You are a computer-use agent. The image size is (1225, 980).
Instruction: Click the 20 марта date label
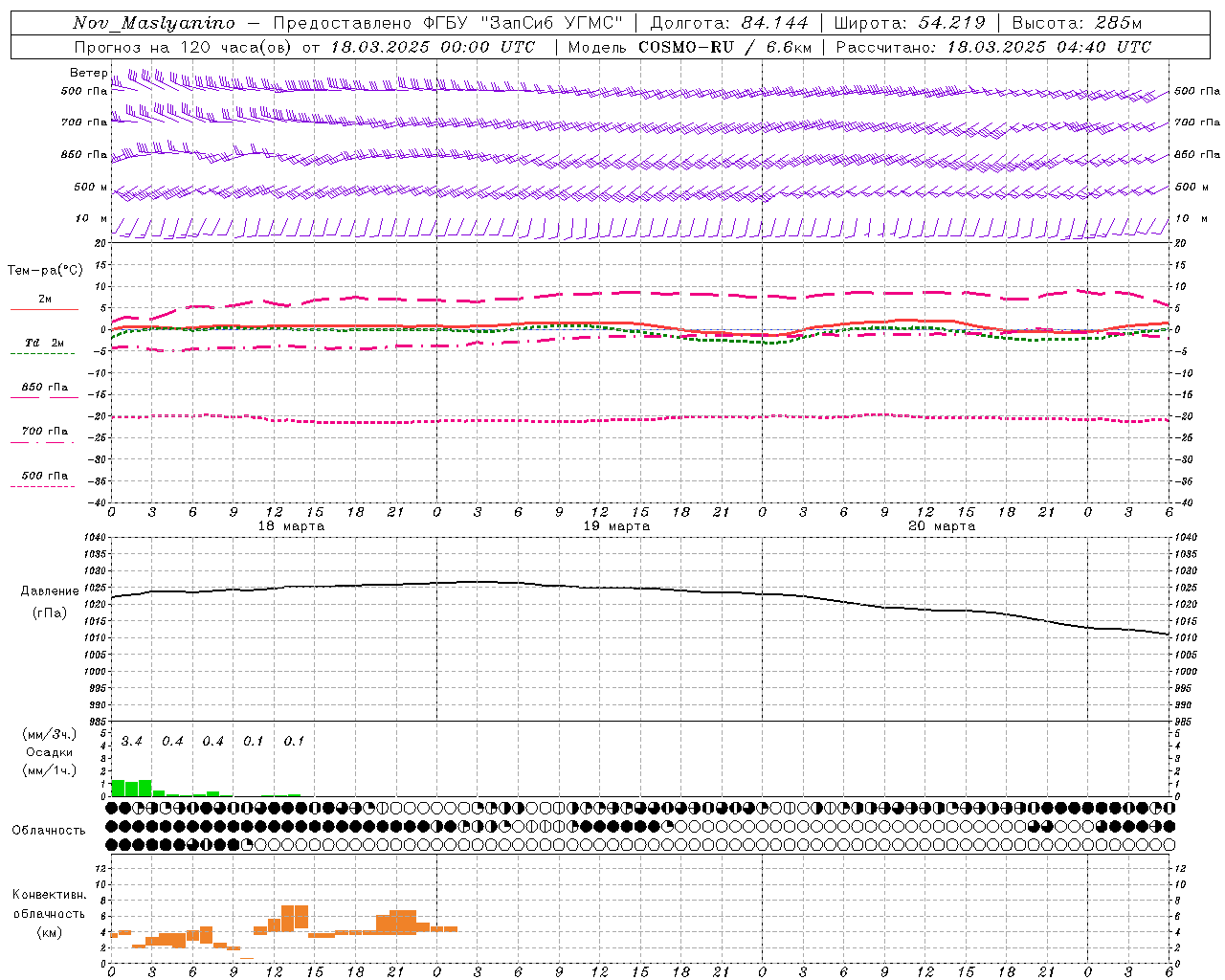[942, 526]
